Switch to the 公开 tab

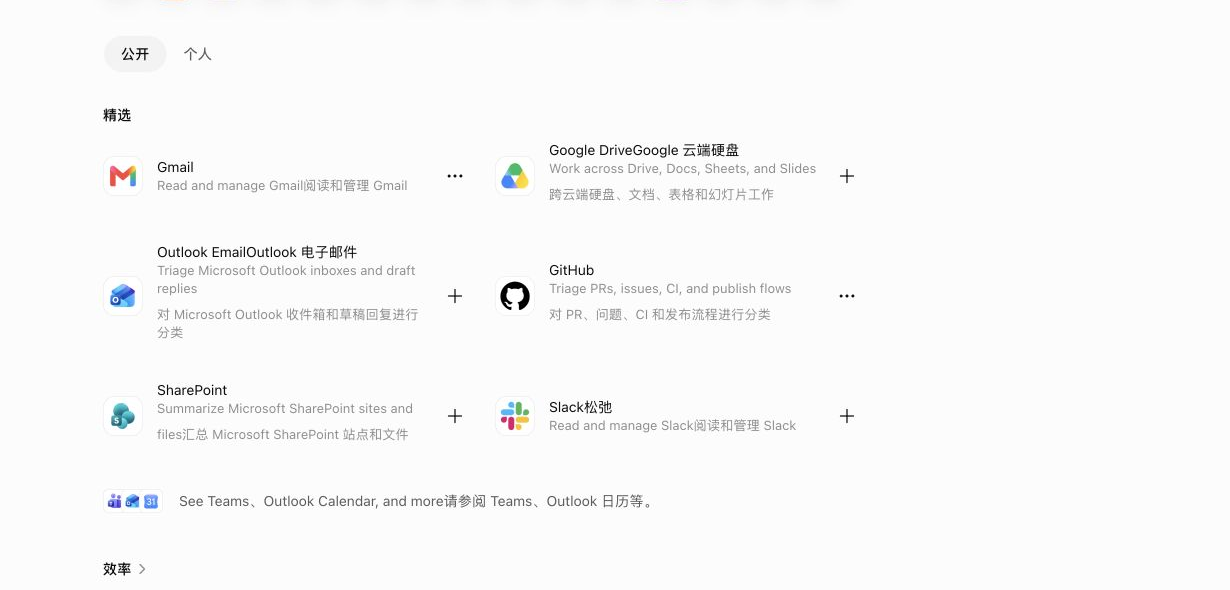click(135, 54)
